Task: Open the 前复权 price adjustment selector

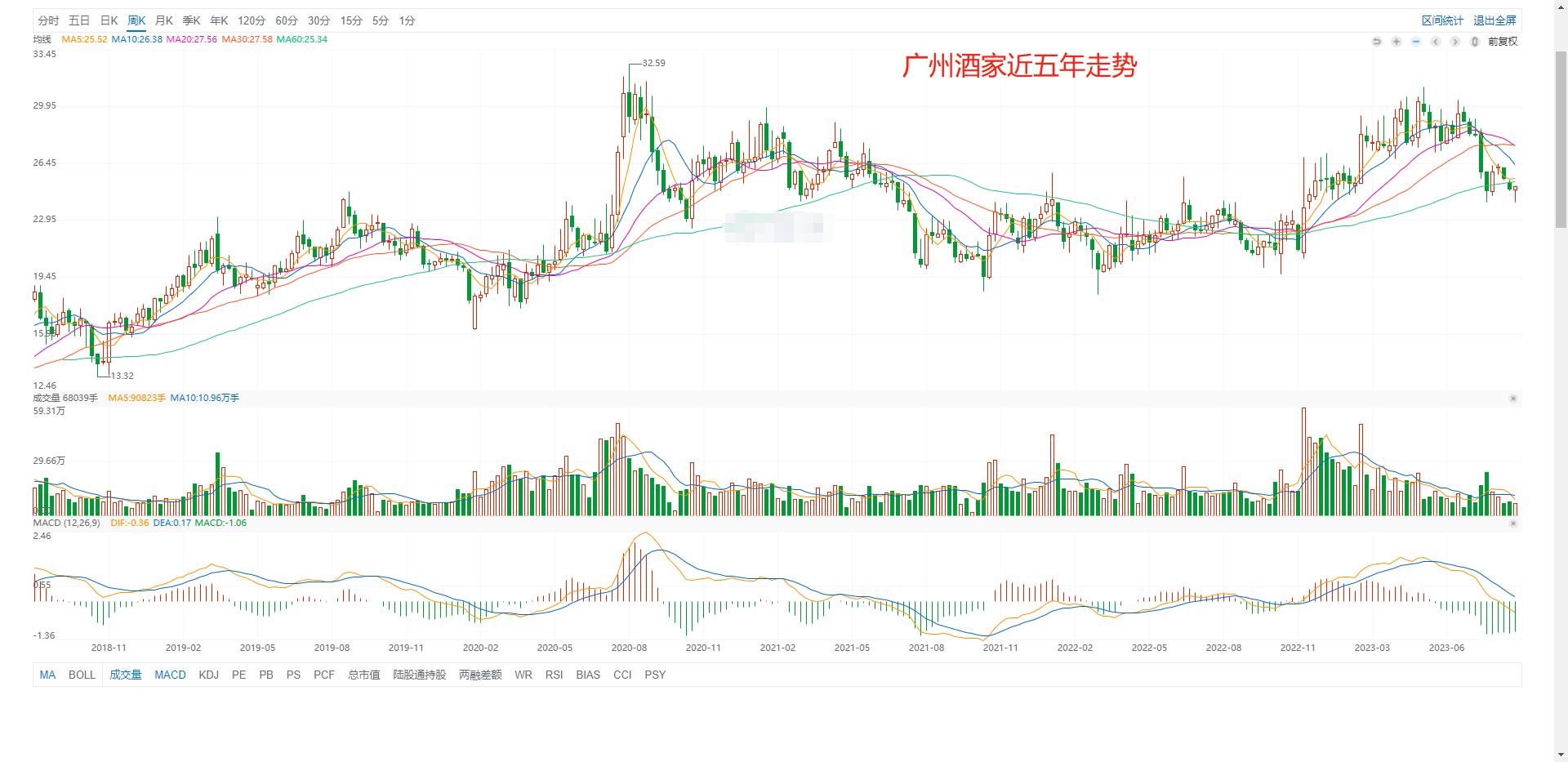Action: (x=1503, y=41)
